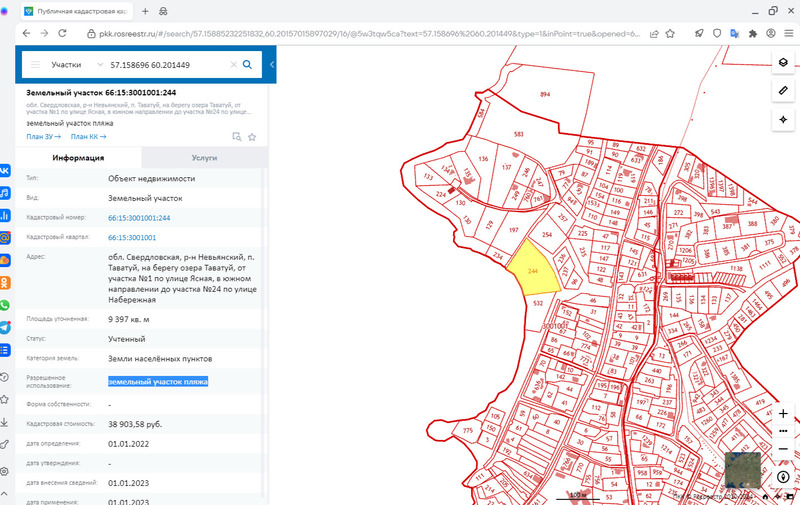Click parcel 894 on the map

pyautogui.click(x=545, y=94)
